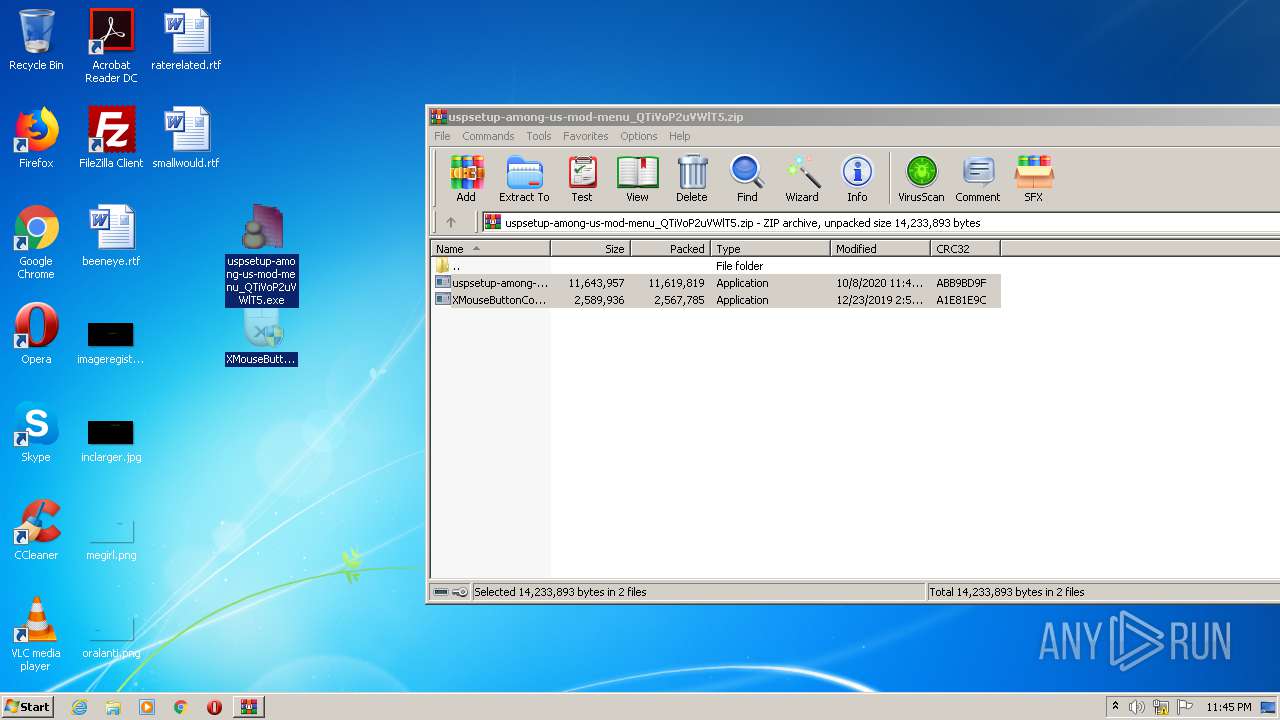Select smallwould.rtf desktop file
The image size is (1280, 720).
pyautogui.click(x=186, y=138)
